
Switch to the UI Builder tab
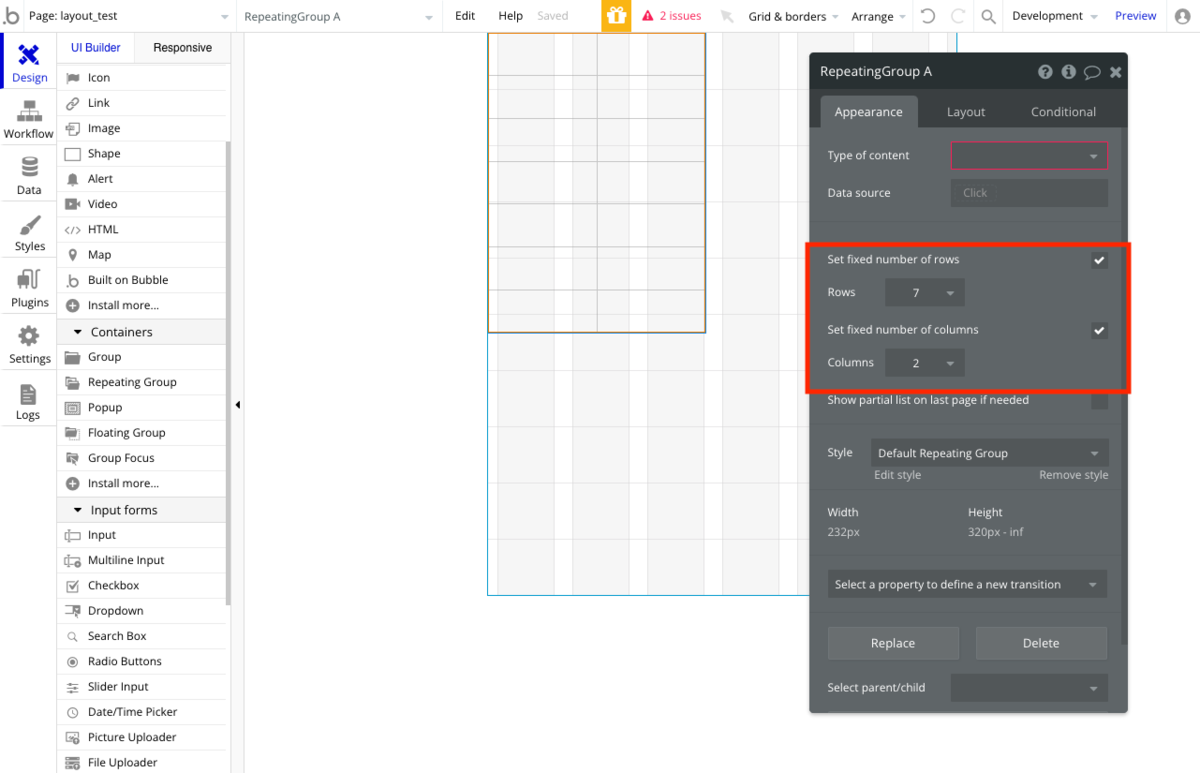[95, 48]
